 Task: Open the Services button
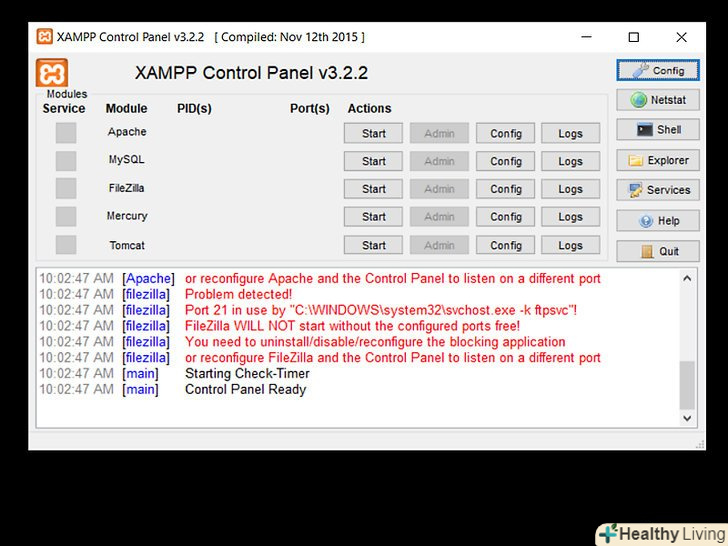[658, 190]
